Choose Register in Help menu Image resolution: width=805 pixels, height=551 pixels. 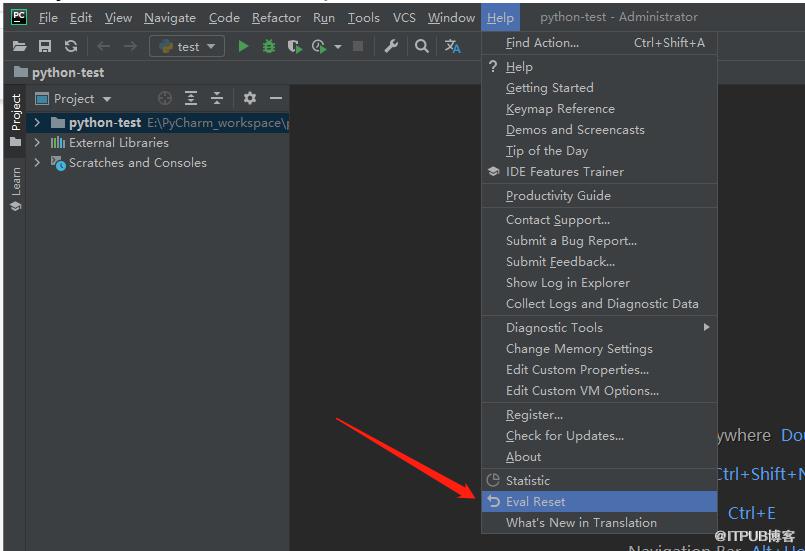click(x=599, y=415)
